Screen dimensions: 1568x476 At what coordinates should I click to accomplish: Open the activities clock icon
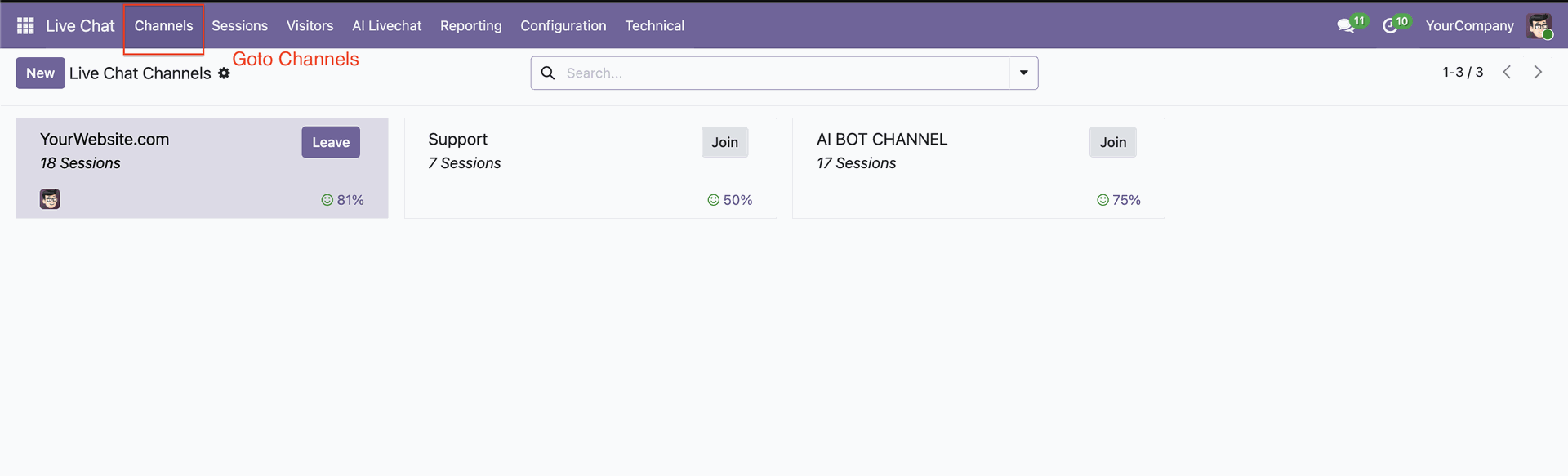(x=1390, y=26)
